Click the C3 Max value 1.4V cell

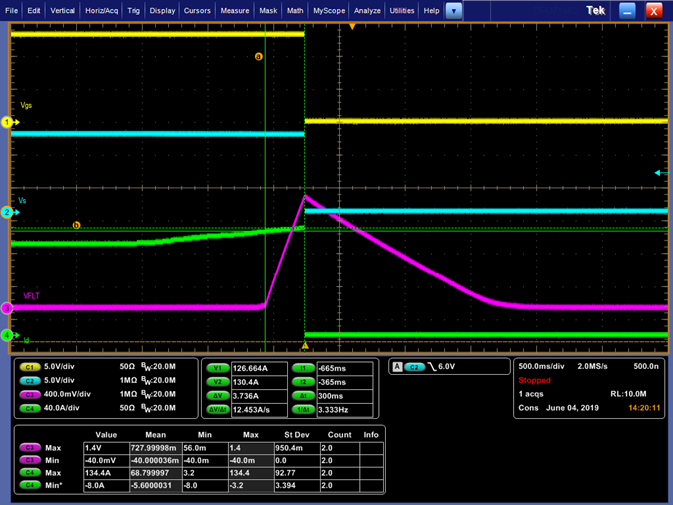pyautogui.click(x=106, y=448)
